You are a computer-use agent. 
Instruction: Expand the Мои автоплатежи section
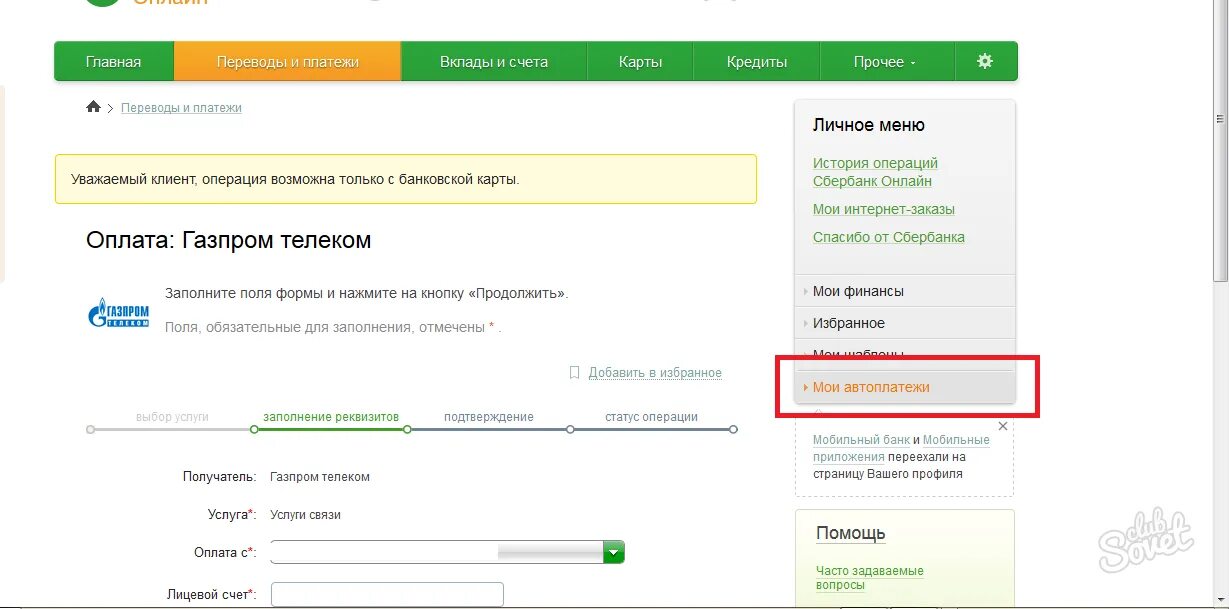click(905, 387)
